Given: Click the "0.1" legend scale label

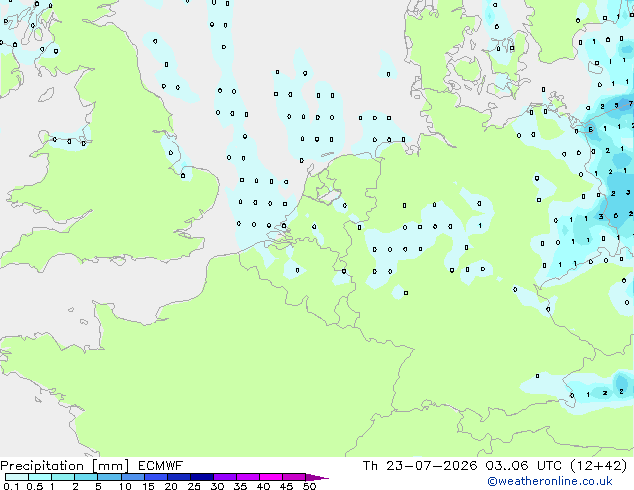Looking at the screenshot, I should (x=12, y=486).
